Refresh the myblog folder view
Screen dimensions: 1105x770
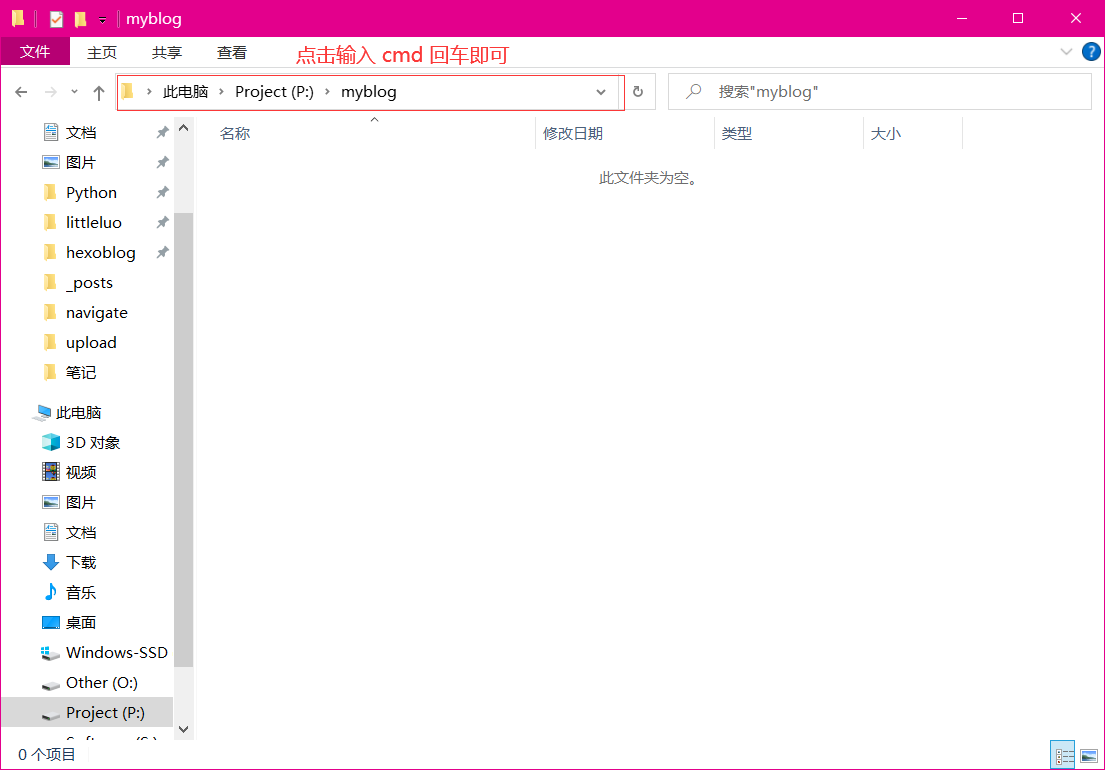[638, 92]
